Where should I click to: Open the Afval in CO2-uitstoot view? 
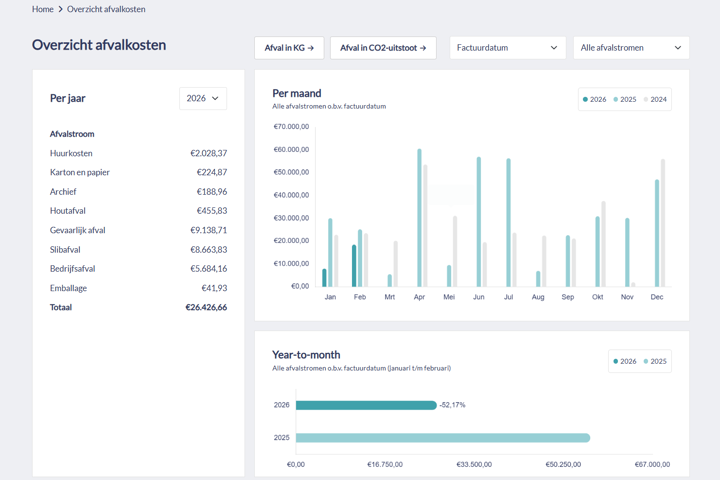click(383, 48)
